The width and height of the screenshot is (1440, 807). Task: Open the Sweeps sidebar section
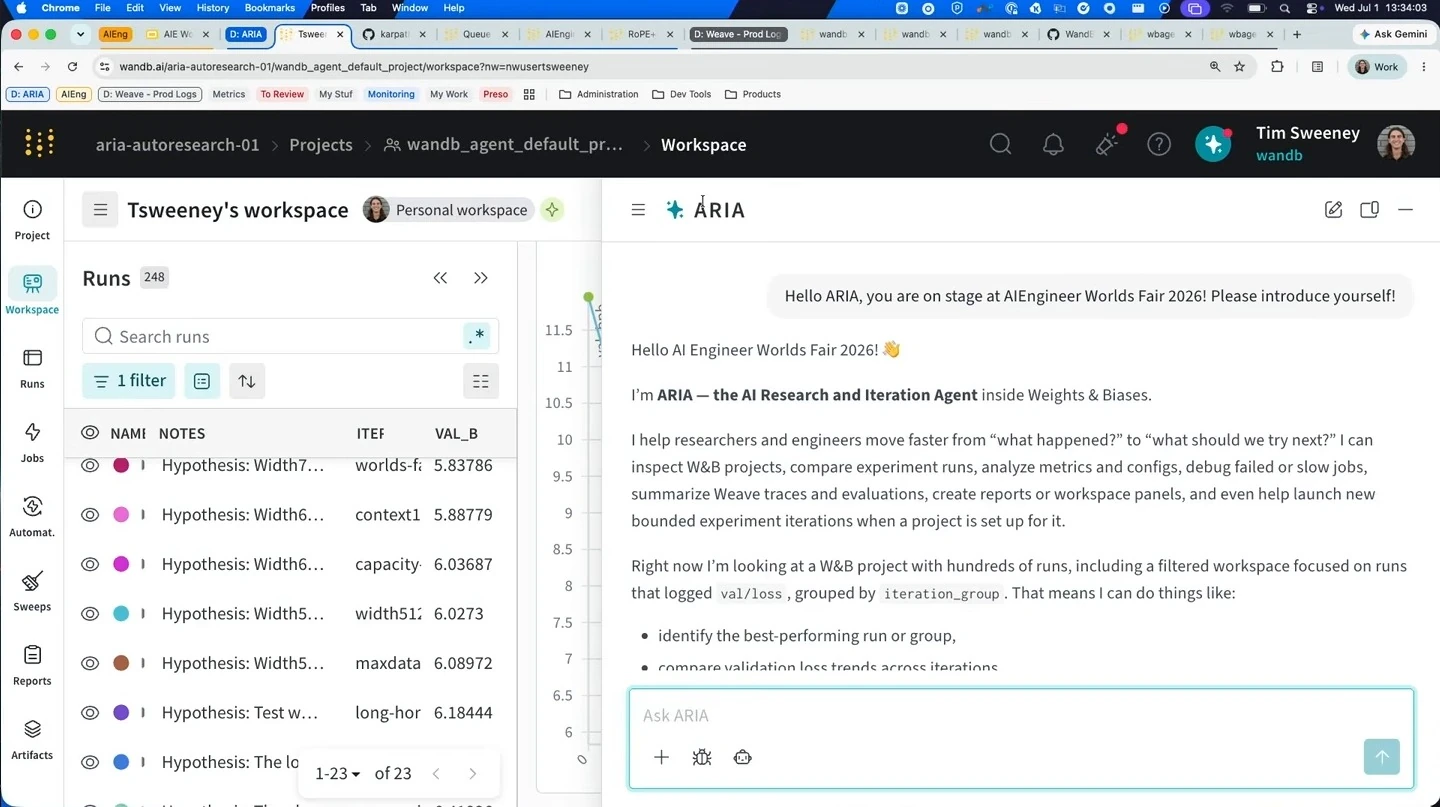32,590
